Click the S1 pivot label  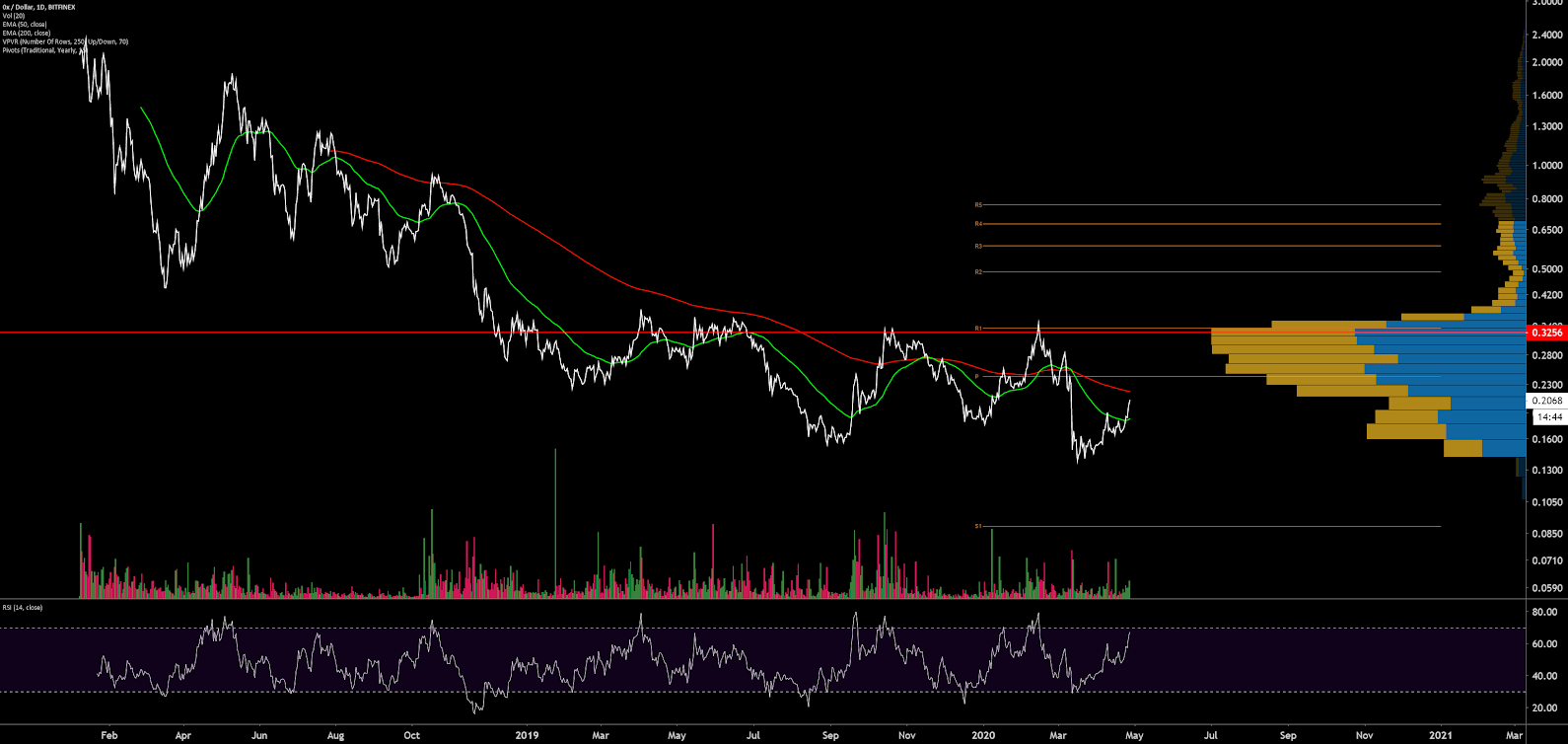point(978,526)
